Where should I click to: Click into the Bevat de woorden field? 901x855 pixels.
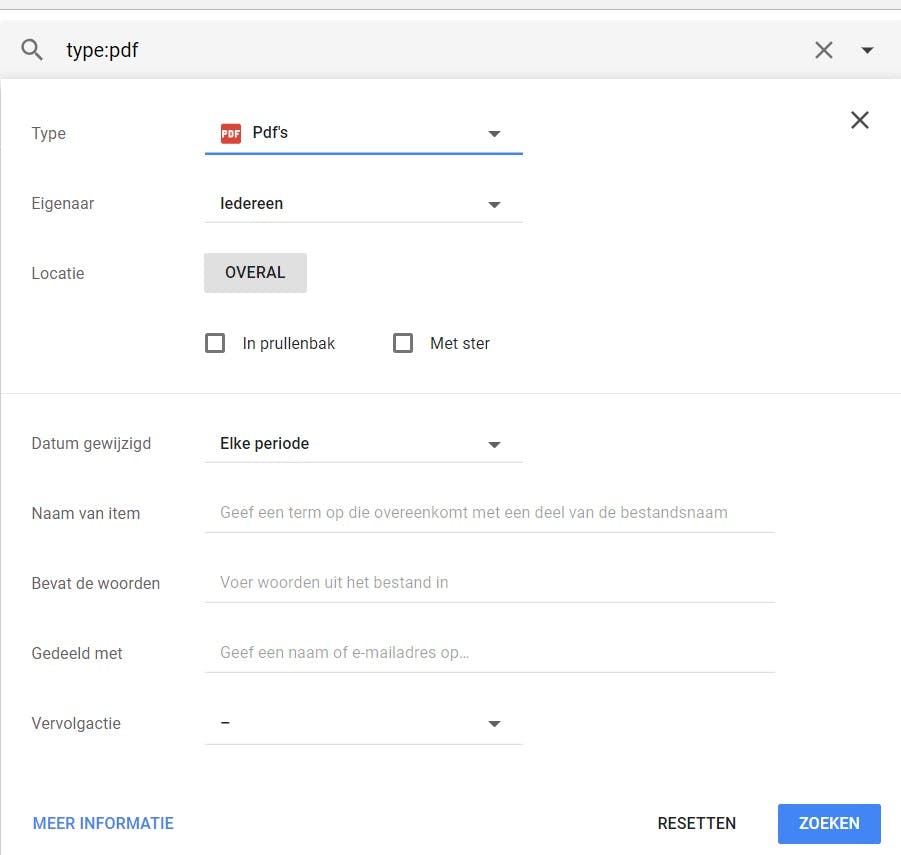point(489,583)
